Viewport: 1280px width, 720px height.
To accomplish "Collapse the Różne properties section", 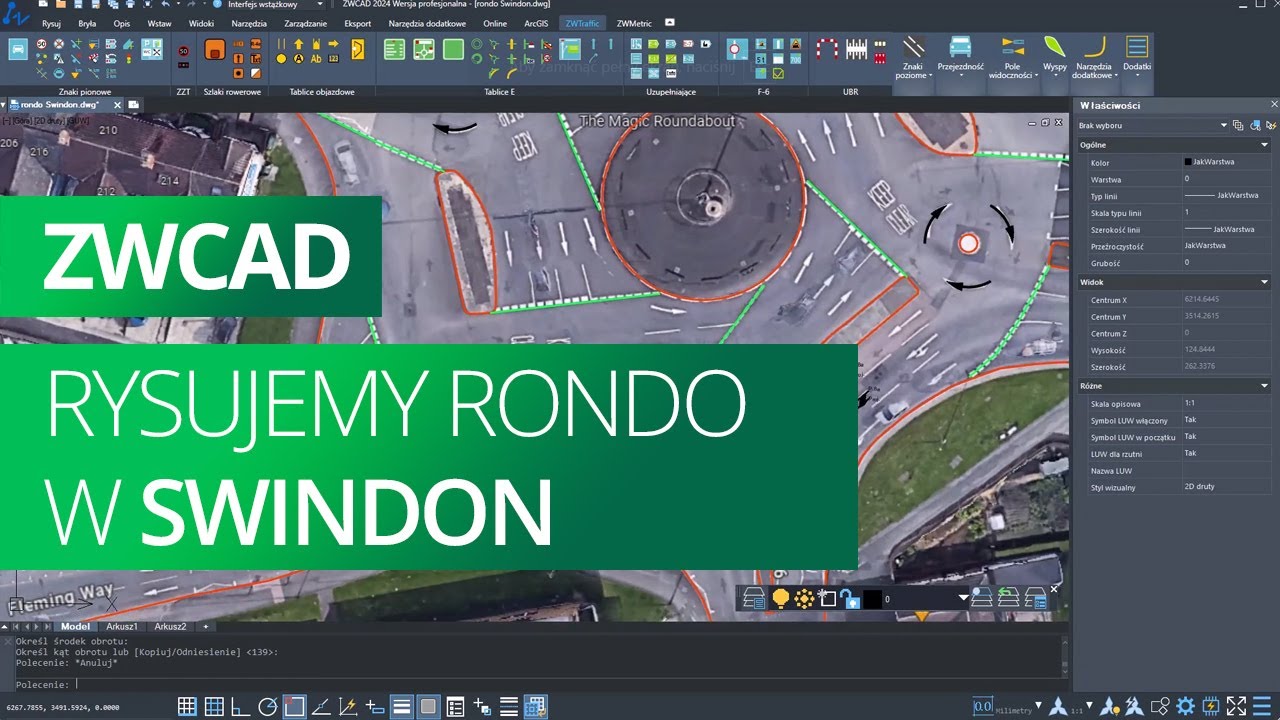I will click(x=1264, y=386).
